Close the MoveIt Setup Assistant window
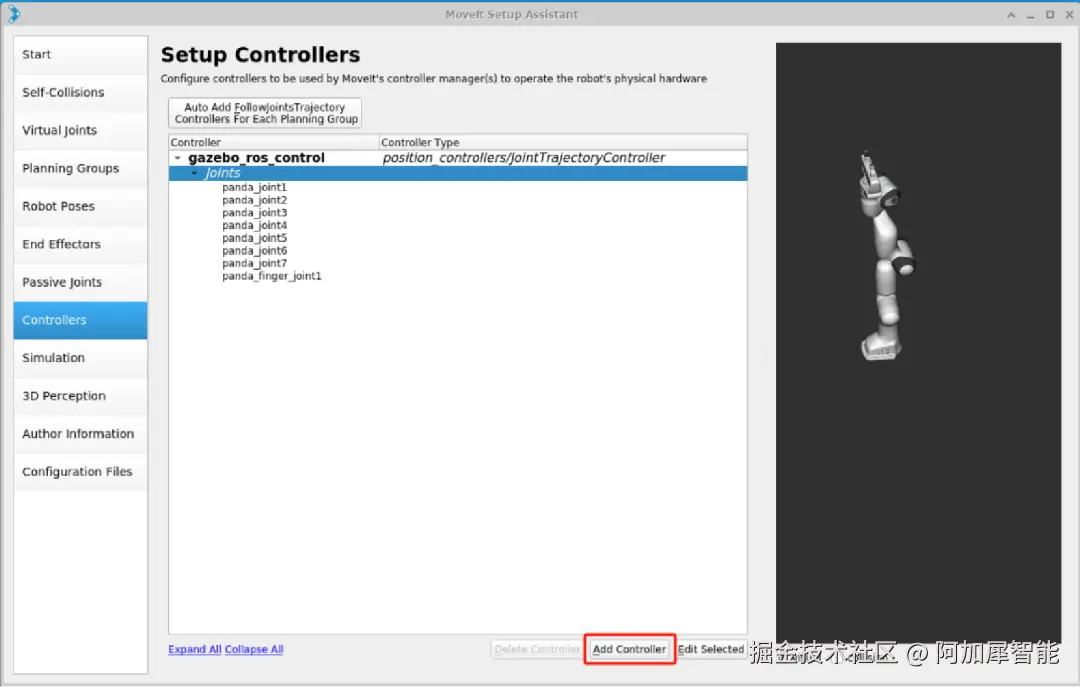Image resolution: width=1080 pixels, height=687 pixels. tap(1070, 14)
